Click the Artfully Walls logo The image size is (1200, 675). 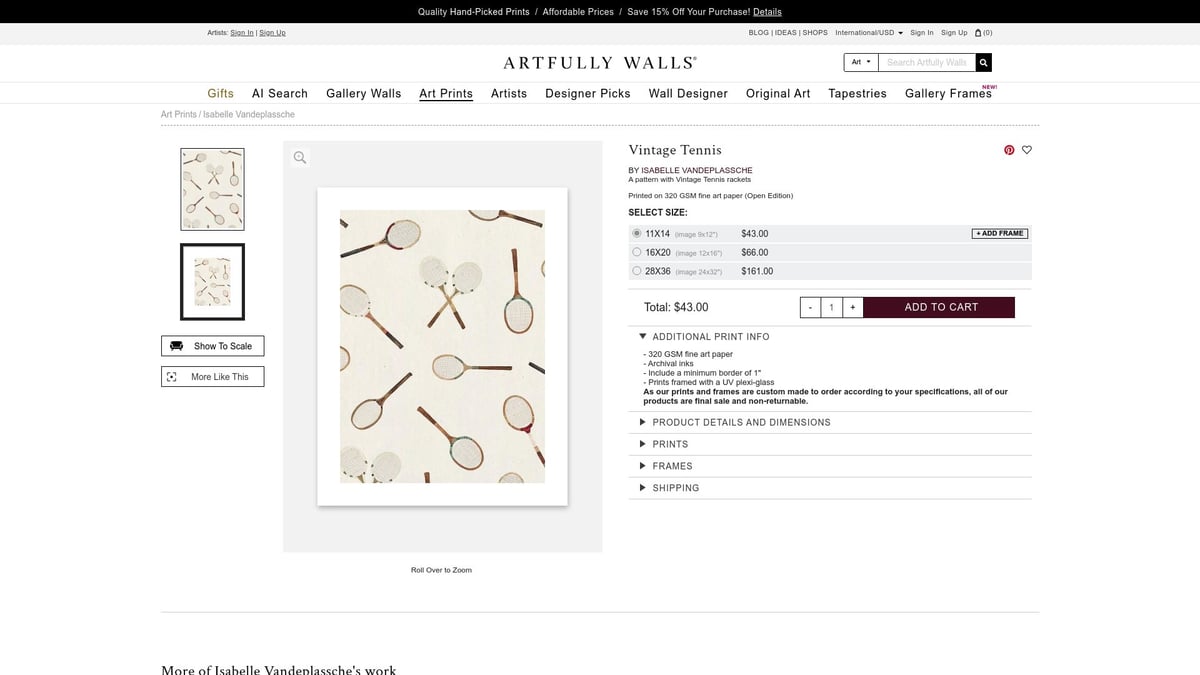[599, 61]
